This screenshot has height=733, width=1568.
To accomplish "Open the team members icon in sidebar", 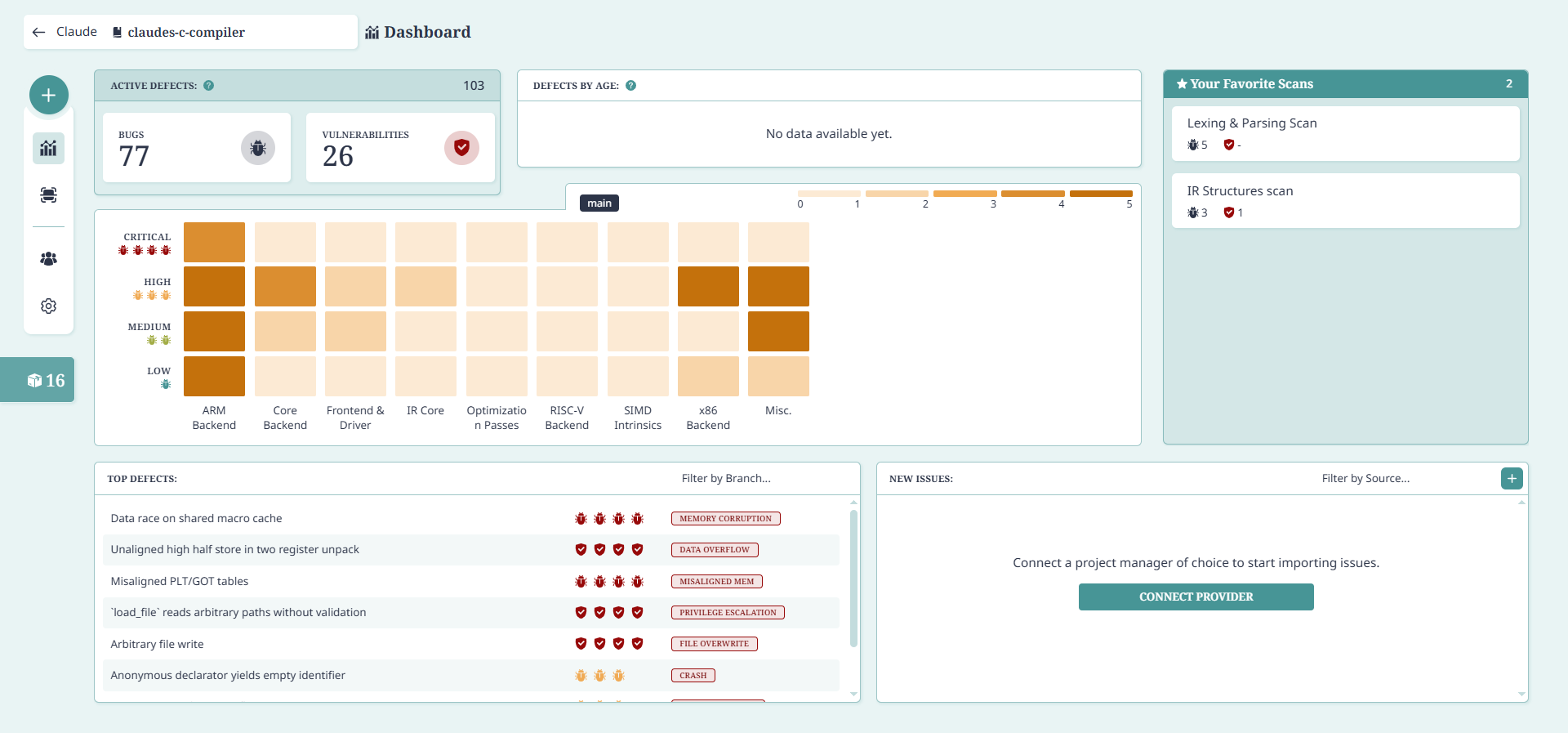I will coord(49,258).
